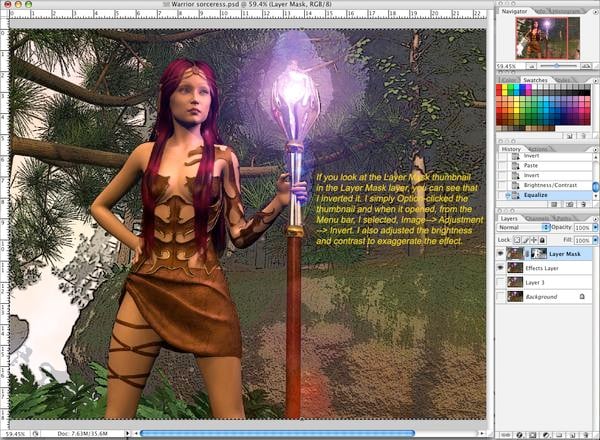
Task: Open History panel flyout menu
Action: 595,149
